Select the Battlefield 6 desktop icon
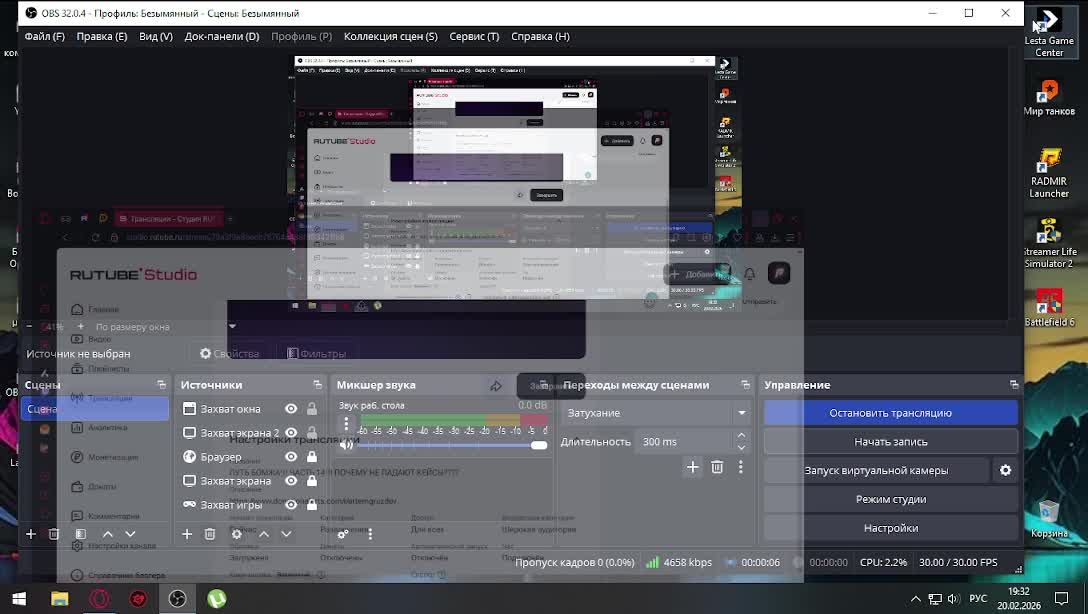Screen dimensions: 1088x614 1048,308
